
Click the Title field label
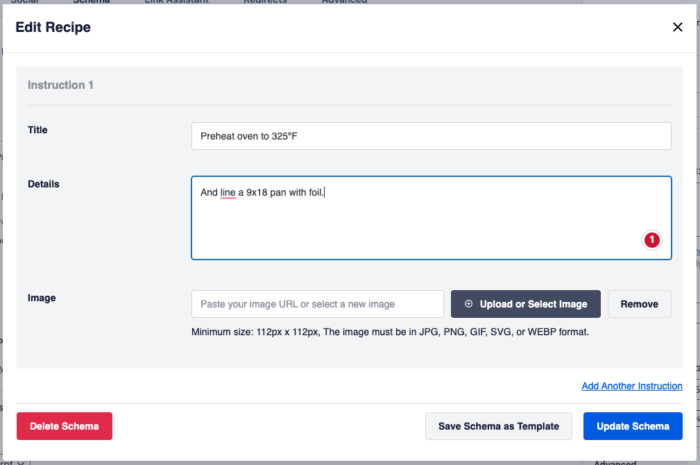(37, 130)
